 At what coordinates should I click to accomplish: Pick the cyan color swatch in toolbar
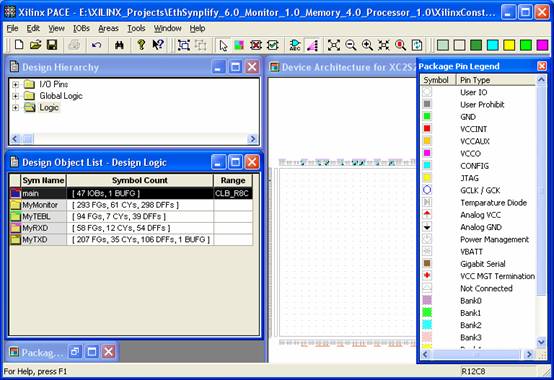[493, 45]
